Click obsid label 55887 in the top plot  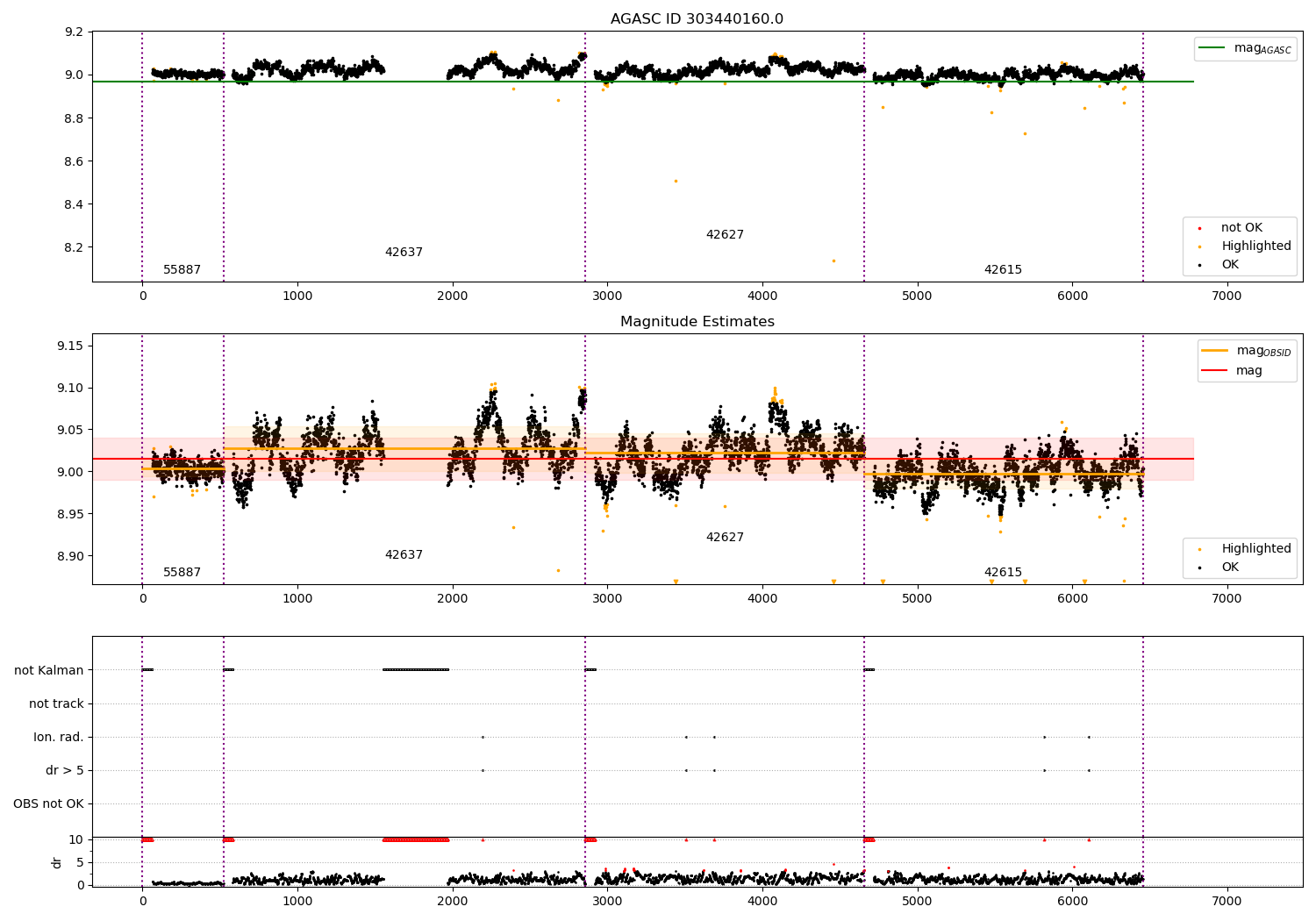(x=182, y=270)
